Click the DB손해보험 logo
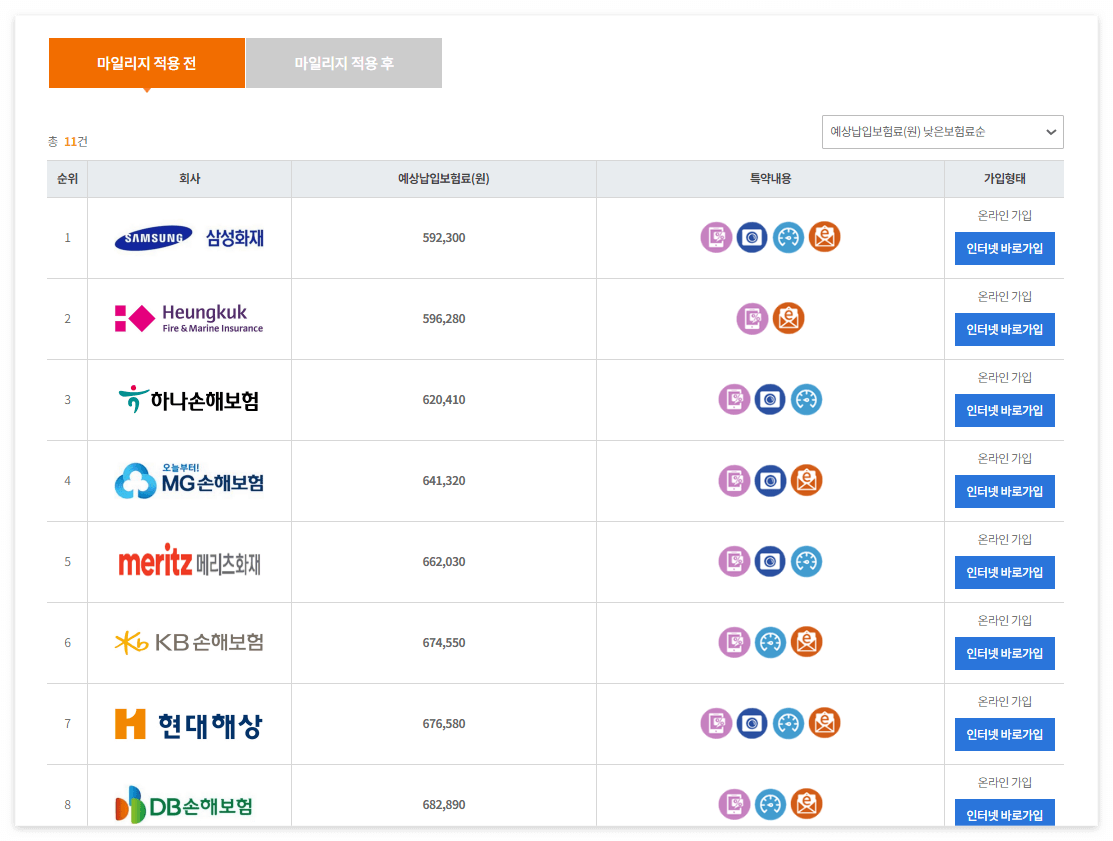 click(185, 805)
